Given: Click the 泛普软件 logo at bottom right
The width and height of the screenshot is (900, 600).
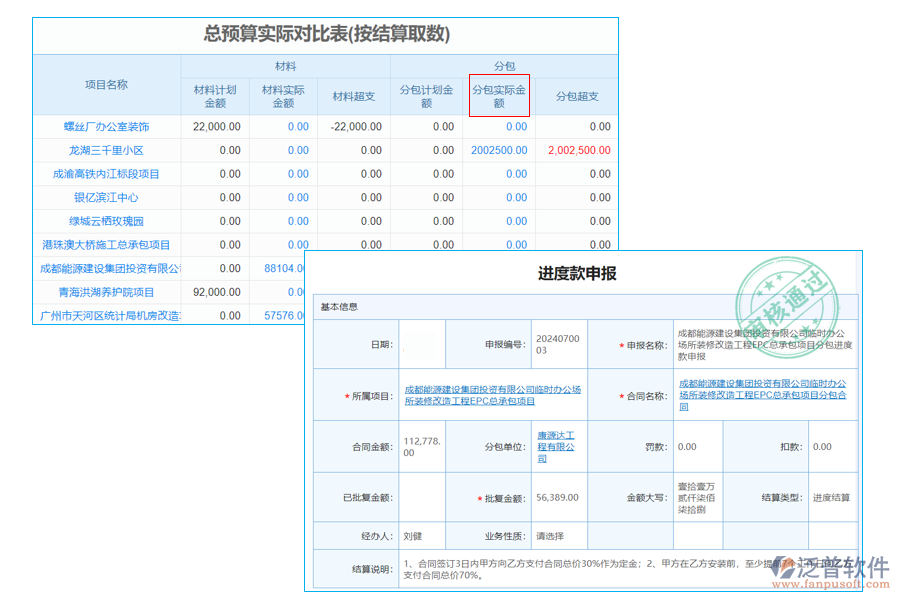Looking at the screenshot, I should pos(831,566).
